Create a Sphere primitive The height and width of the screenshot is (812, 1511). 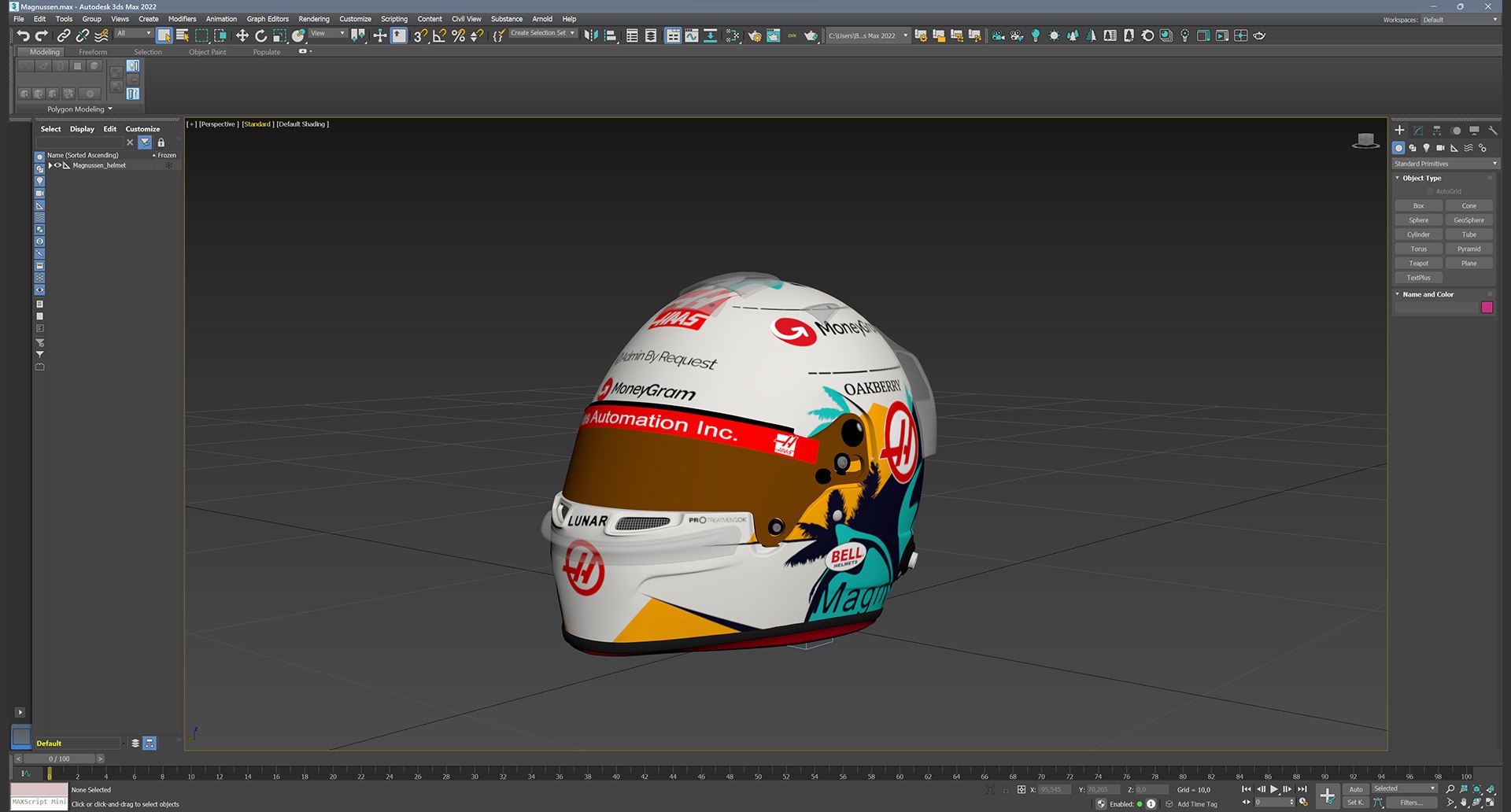[x=1418, y=220]
